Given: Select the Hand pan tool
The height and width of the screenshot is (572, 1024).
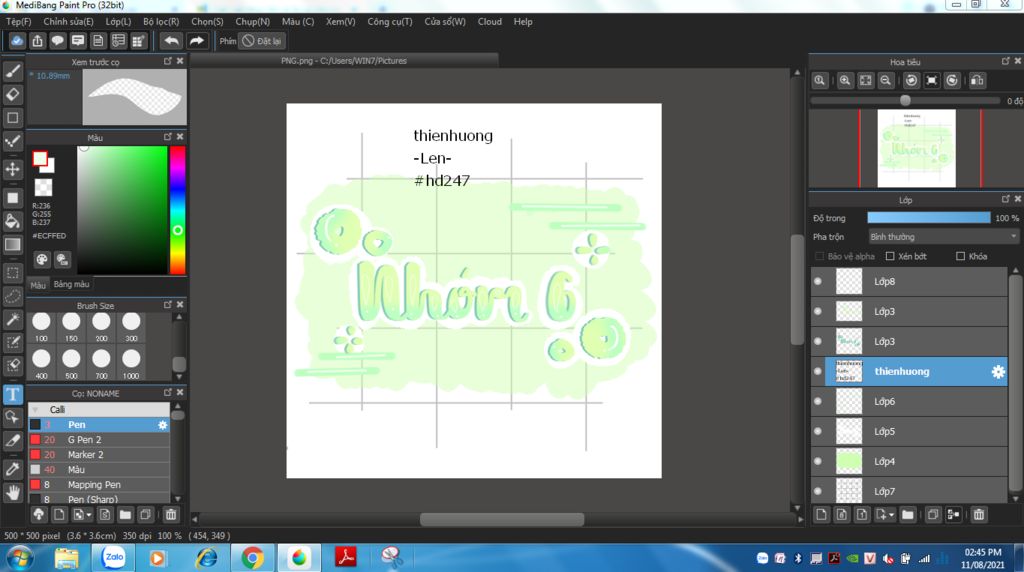Looking at the screenshot, I should [12, 492].
